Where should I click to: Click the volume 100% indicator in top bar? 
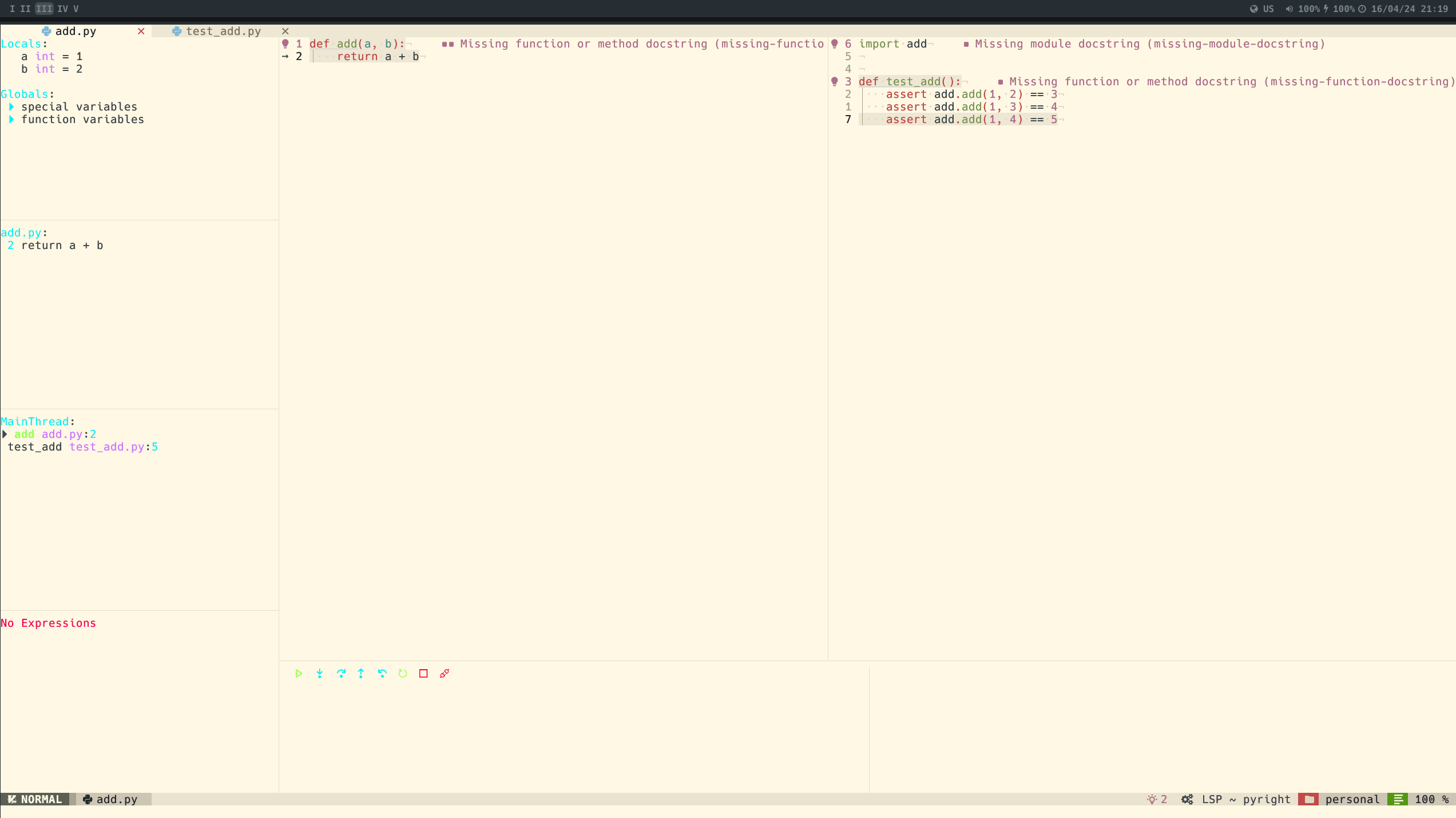[1303, 9]
